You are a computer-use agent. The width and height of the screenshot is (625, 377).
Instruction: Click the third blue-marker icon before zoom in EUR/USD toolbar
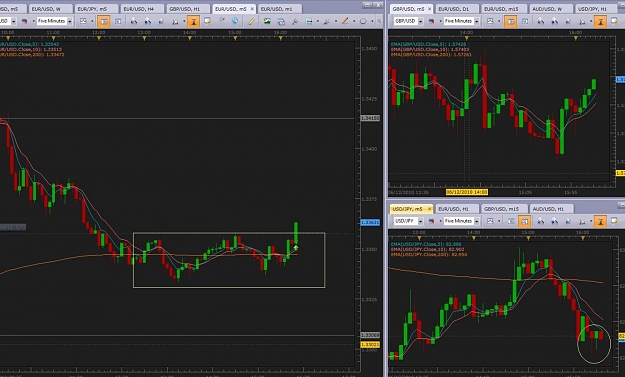(161, 21)
